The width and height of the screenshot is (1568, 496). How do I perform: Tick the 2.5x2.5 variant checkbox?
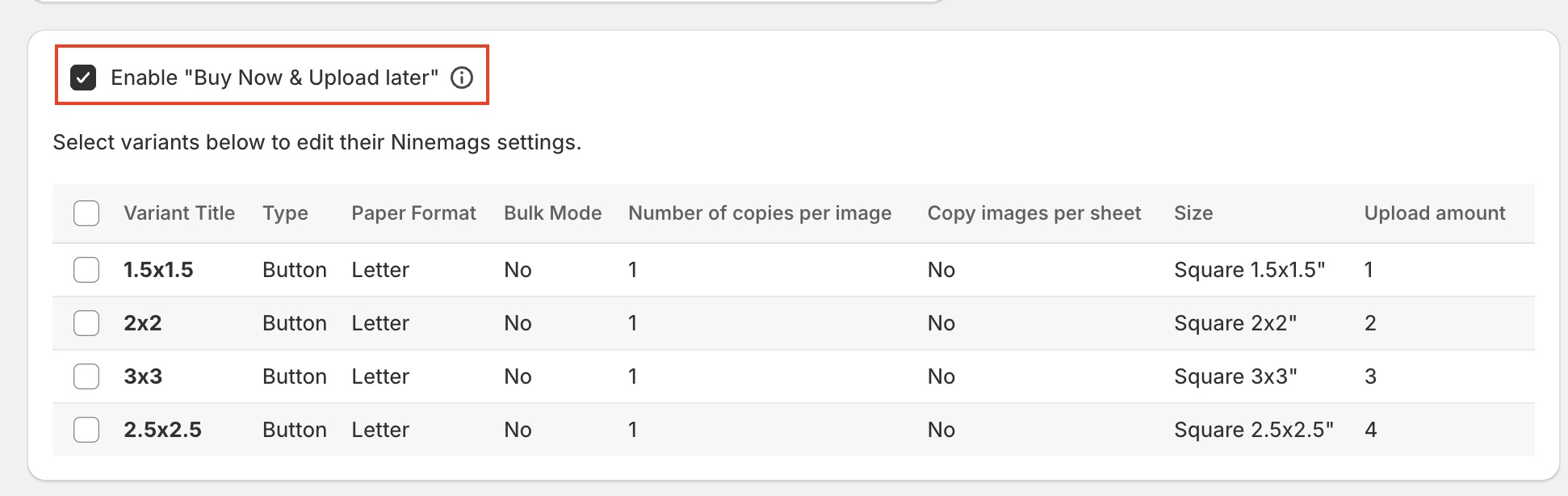(x=86, y=430)
